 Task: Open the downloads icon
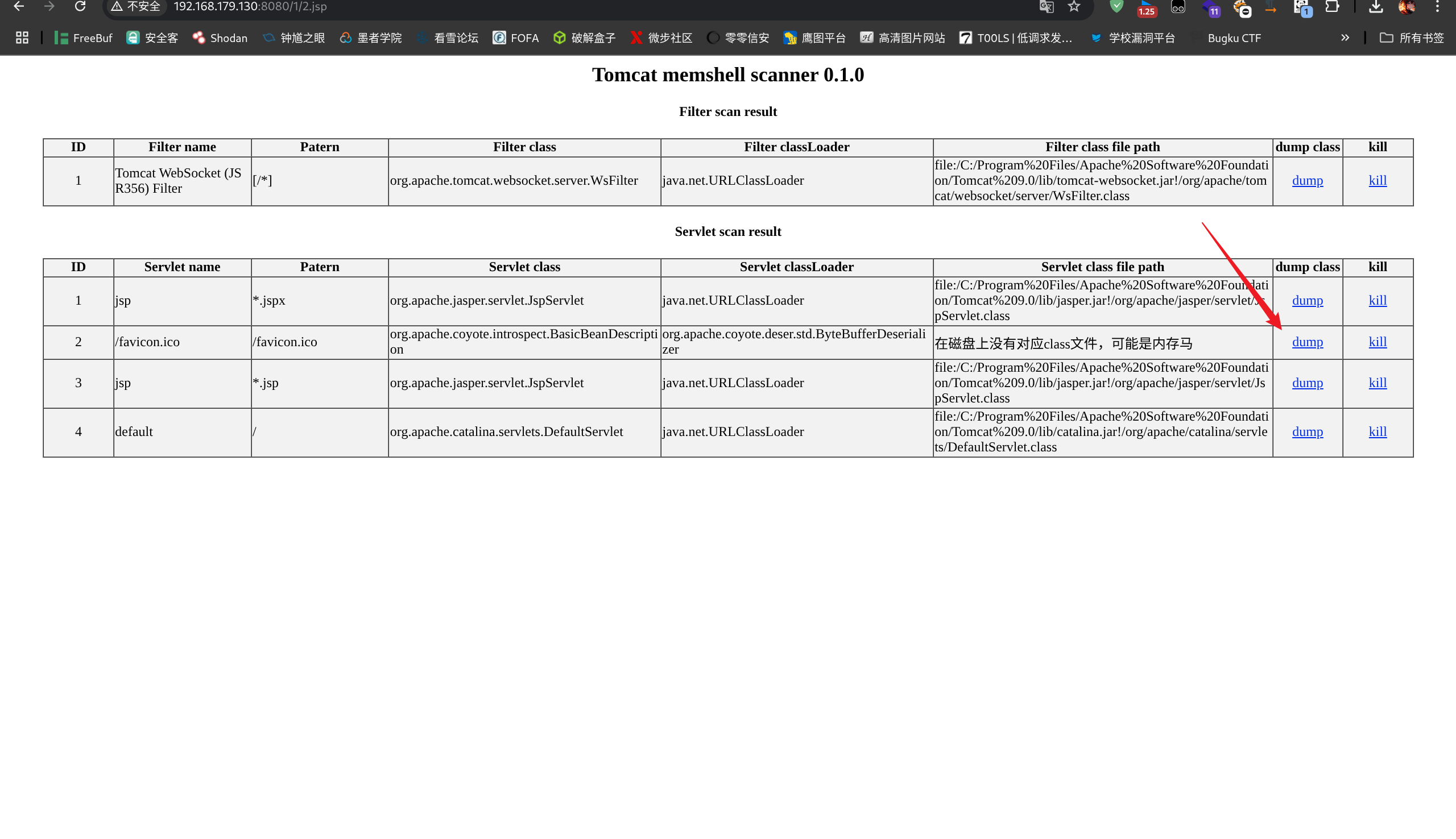[1376, 6]
